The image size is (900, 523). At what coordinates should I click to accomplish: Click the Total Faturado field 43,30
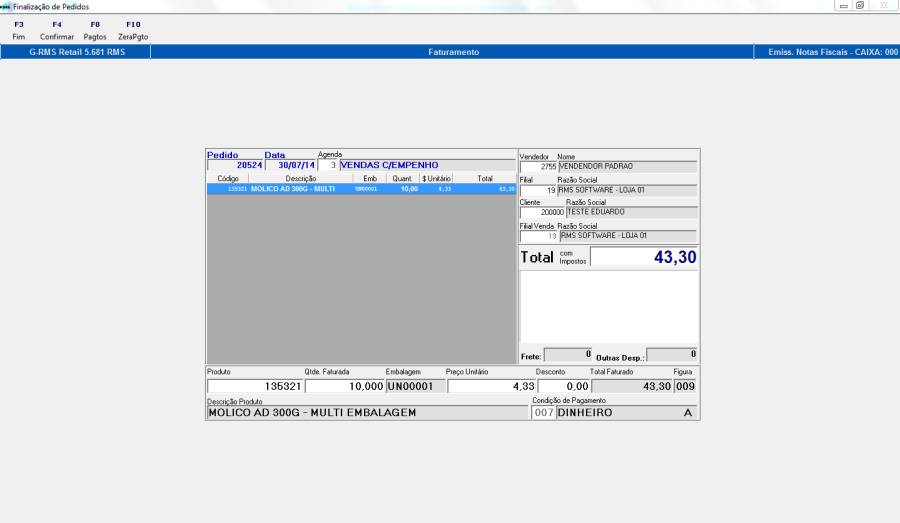(632, 386)
